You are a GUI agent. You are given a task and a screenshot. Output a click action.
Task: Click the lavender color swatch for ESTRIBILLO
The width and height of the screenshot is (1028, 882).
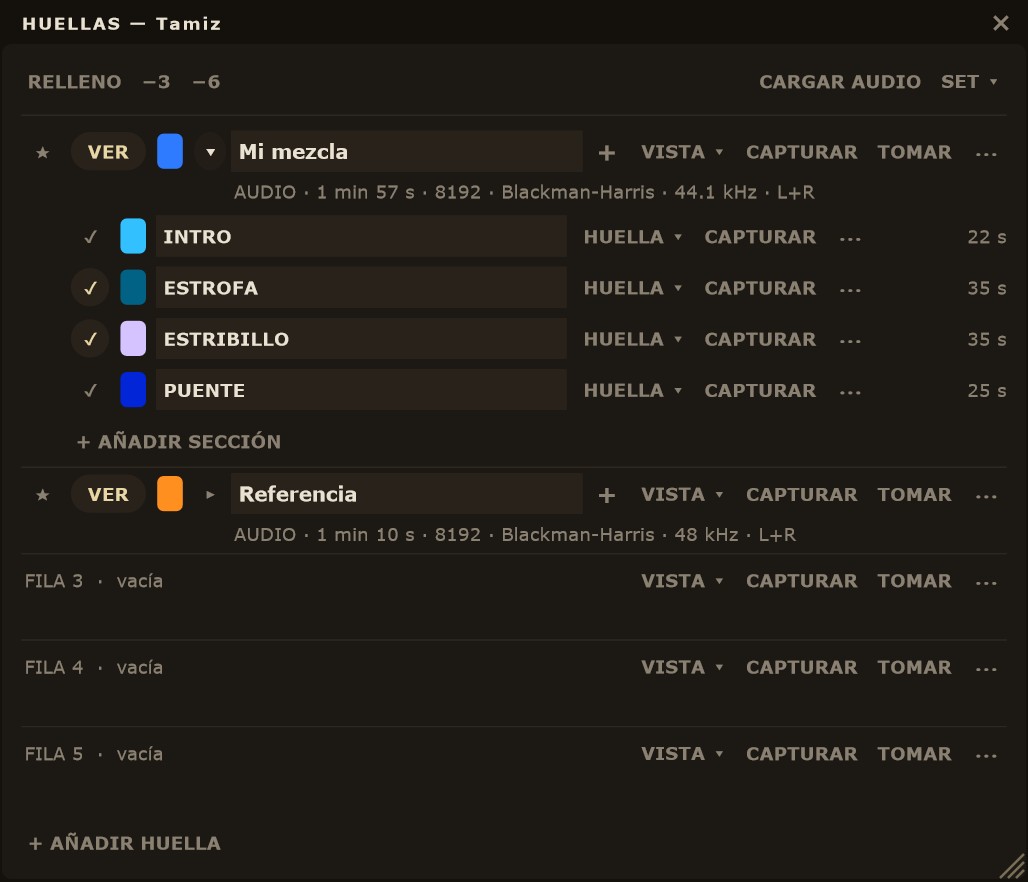pyautogui.click(x=133, y=339)
